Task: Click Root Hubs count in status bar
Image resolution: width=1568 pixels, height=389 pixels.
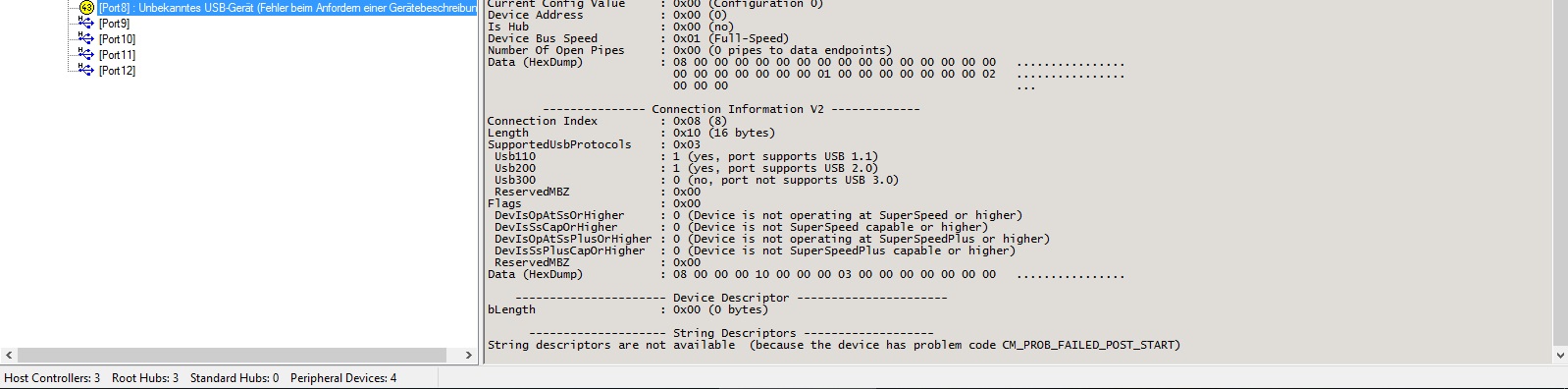Action: click(145, 378)
